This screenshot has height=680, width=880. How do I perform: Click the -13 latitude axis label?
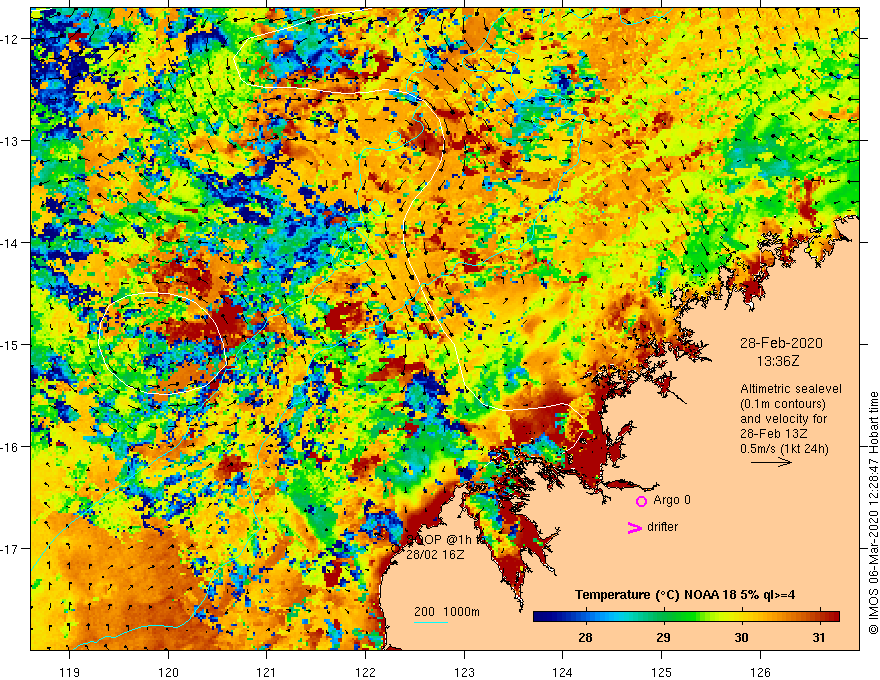point(10,141)
